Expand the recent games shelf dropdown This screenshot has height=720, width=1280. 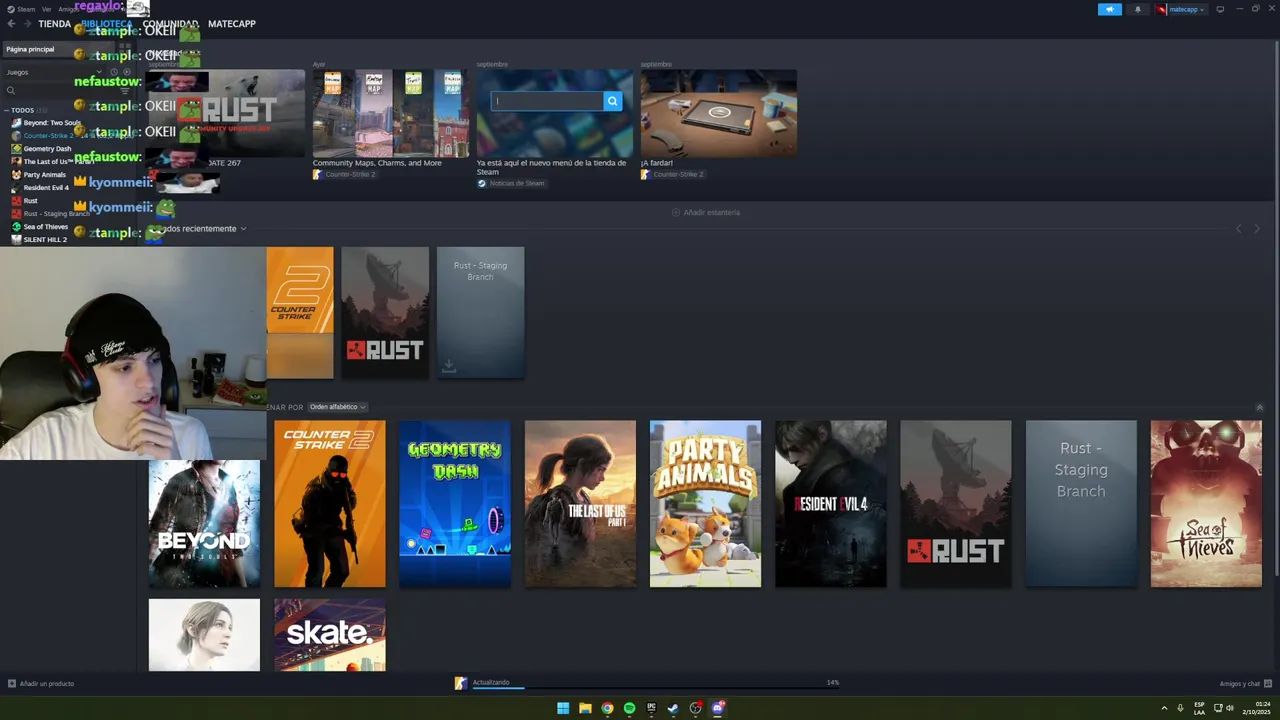(x=243, y=229)
